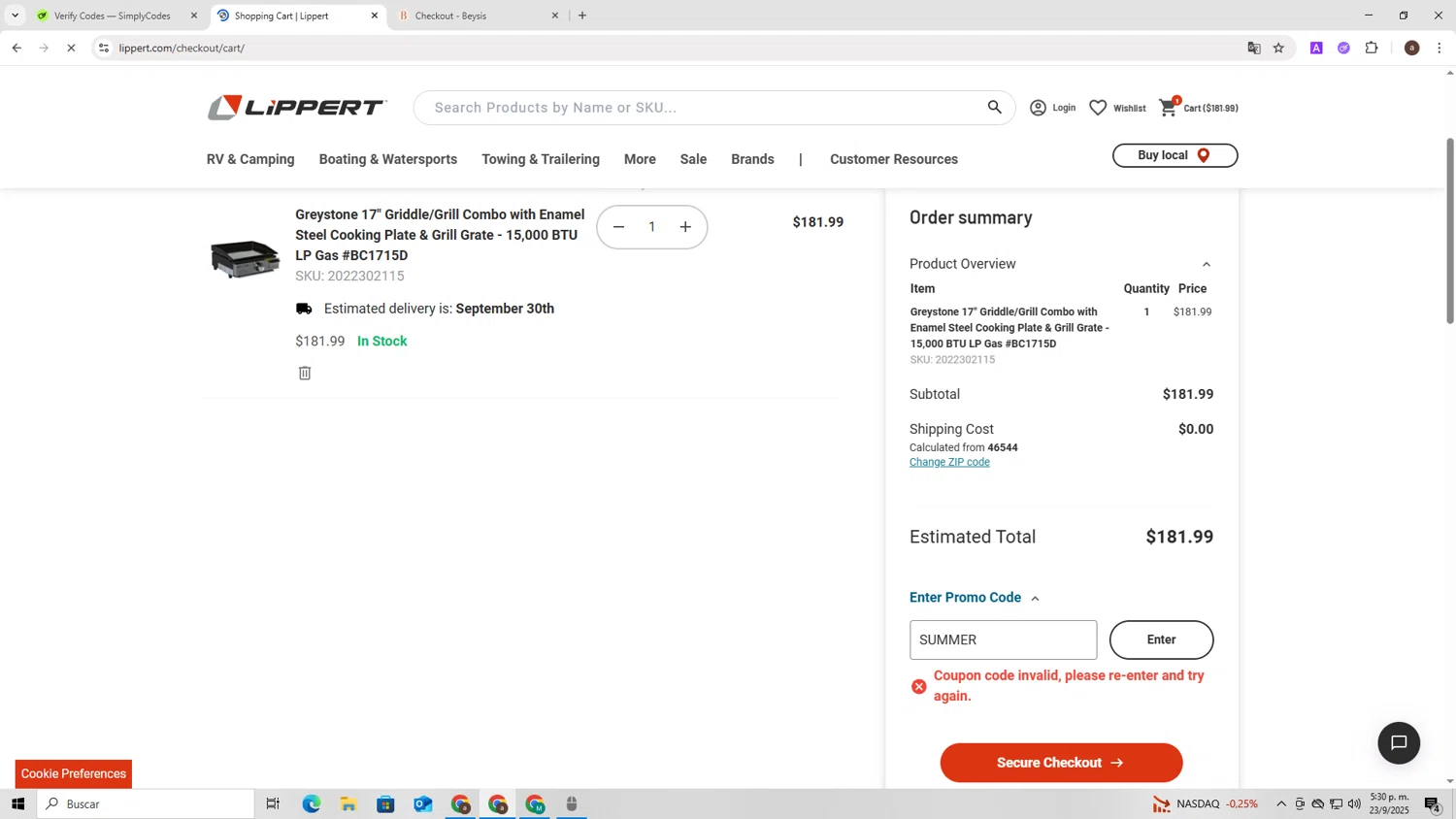Open the Boating & Watersports menu
The image size is (1456, 819).
pos(388,159)
